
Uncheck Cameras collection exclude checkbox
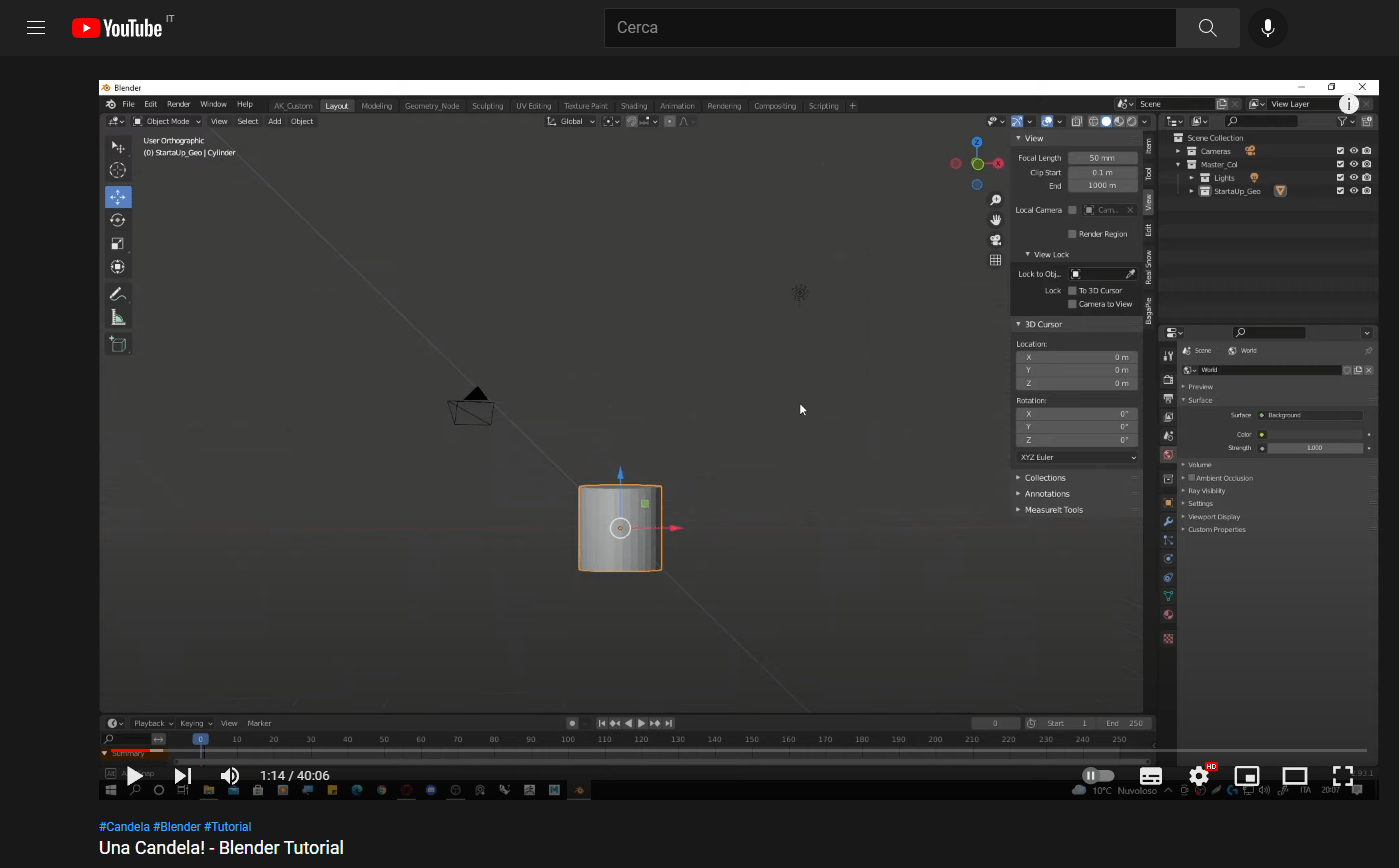point(1341,151)
